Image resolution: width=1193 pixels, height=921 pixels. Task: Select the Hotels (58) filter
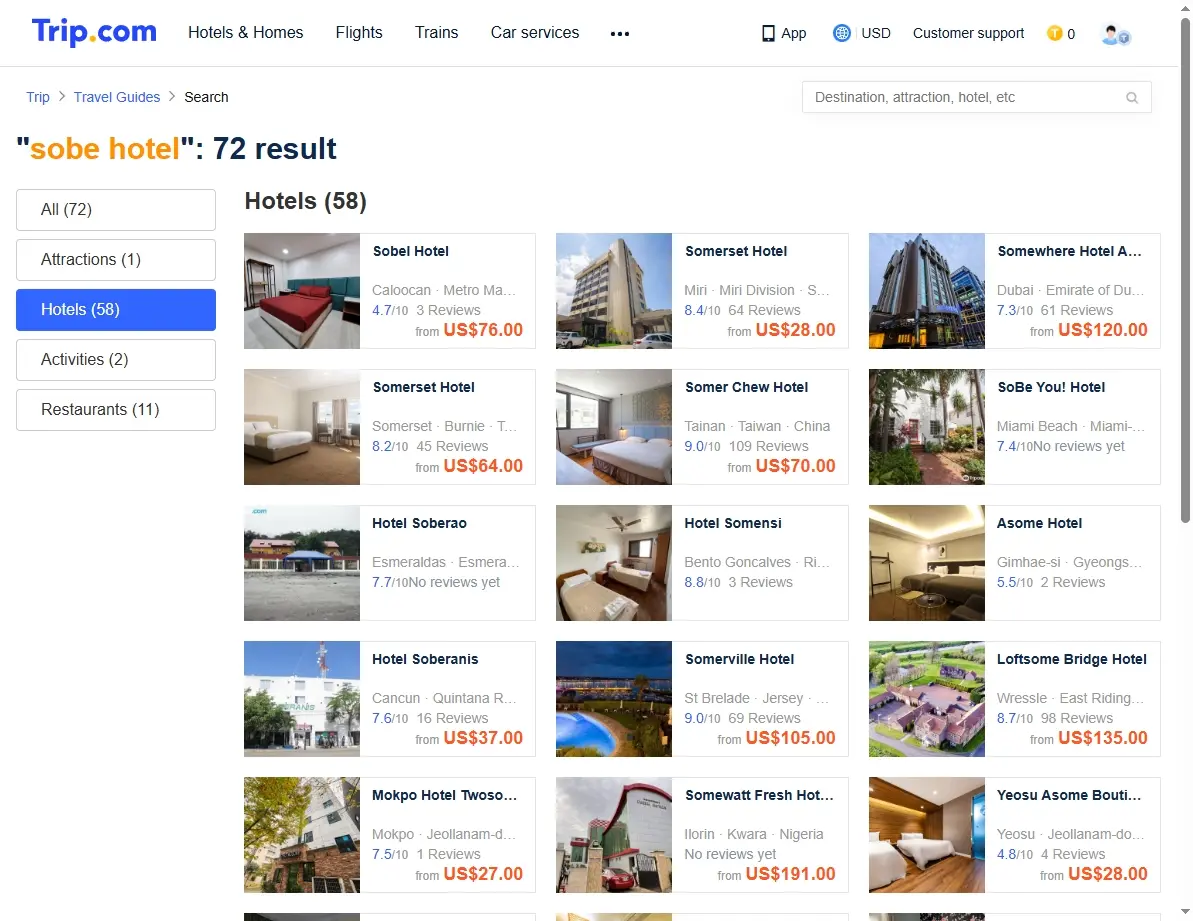tap(116, 310)
